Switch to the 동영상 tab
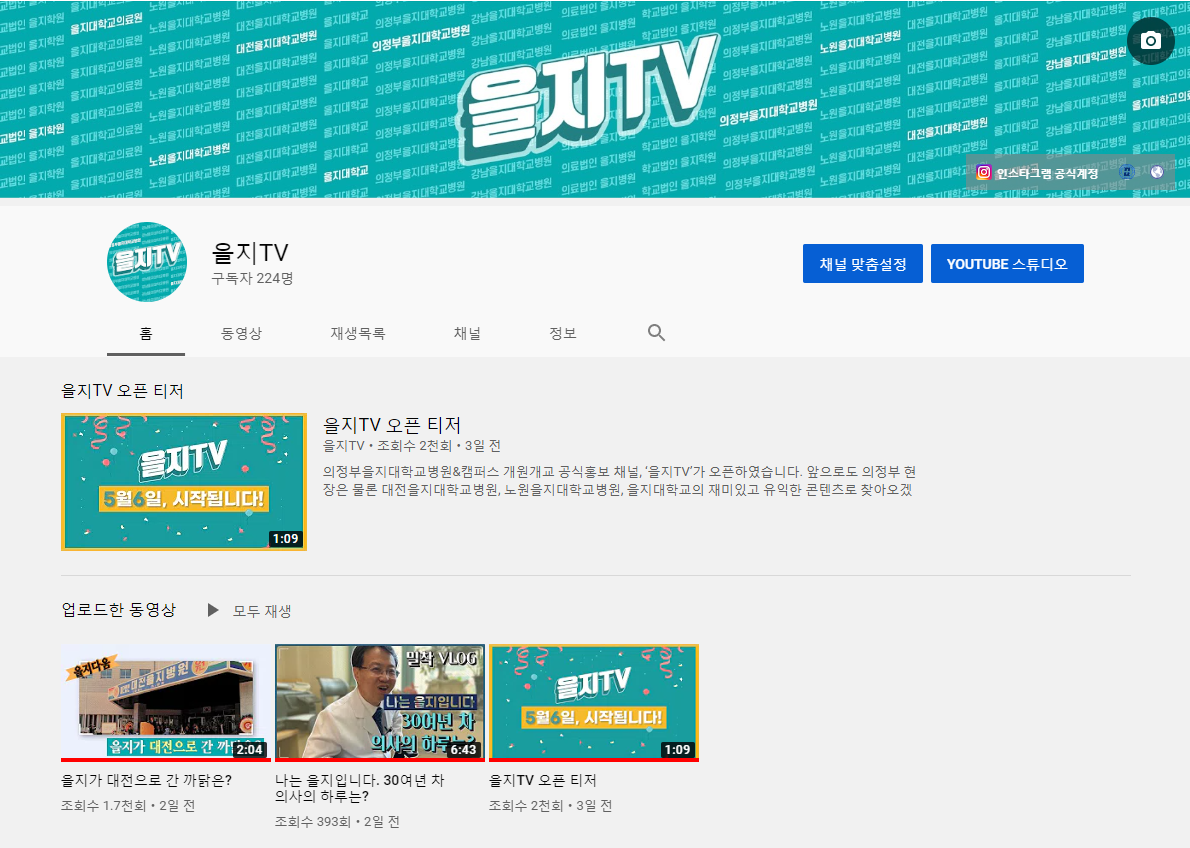The width and height of the screenshot is (1190, 848). point(241,333)
